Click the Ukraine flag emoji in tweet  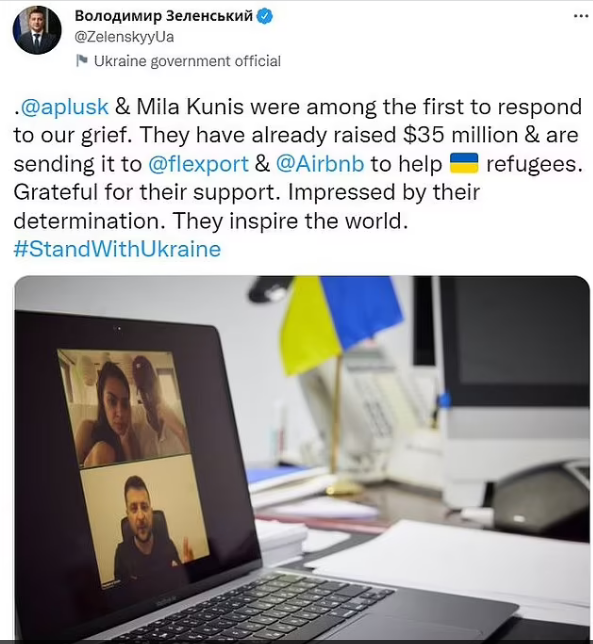pyautogui.click(x=464, y=163)
